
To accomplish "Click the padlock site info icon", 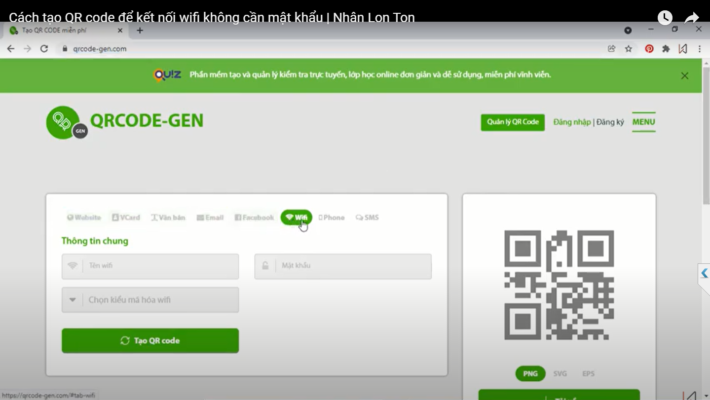I will pos(65,48).
